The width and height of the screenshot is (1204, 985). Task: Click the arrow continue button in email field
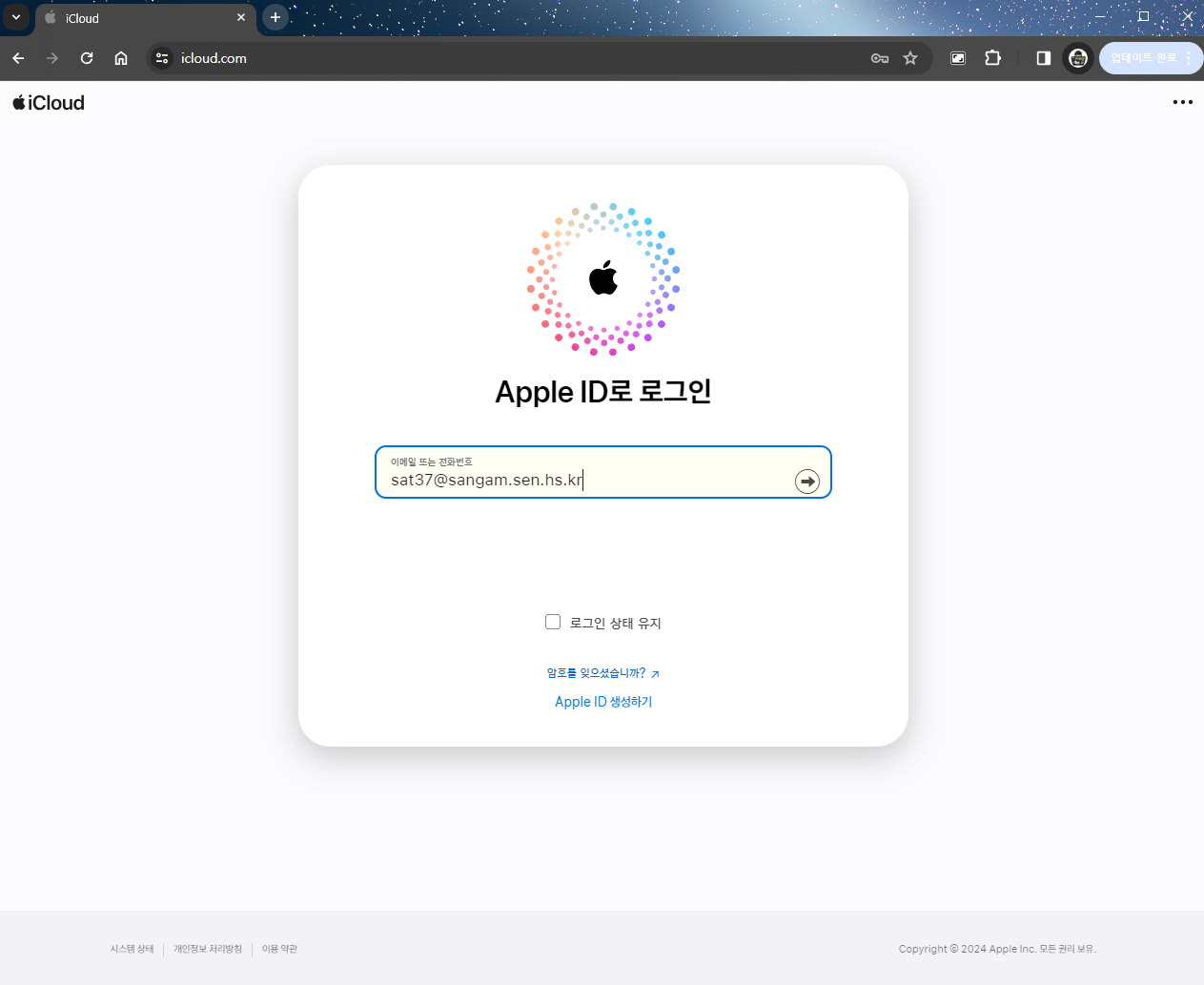(807, 482)
